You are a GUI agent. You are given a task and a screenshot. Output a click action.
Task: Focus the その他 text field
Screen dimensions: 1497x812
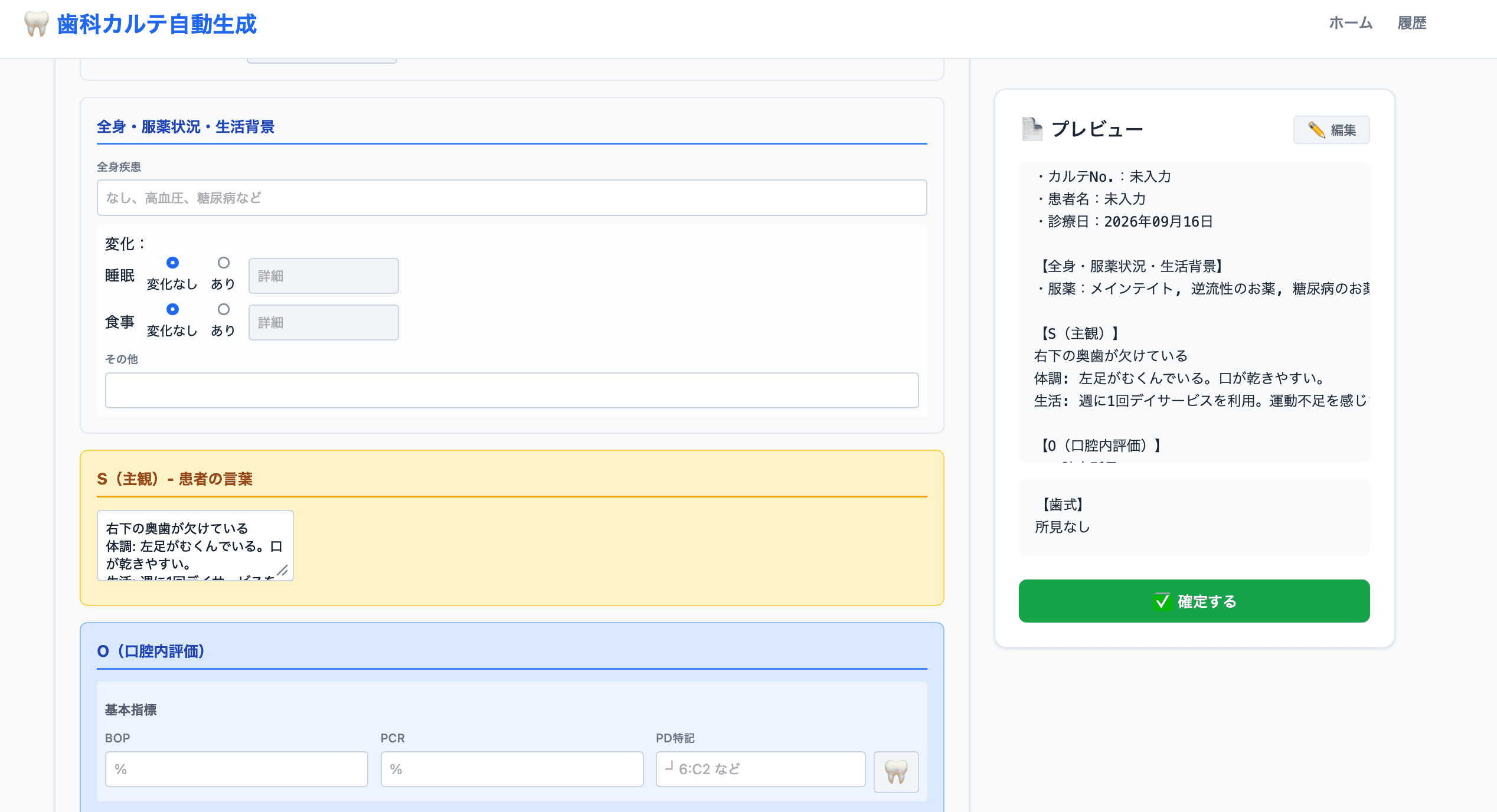click(512, 390)
